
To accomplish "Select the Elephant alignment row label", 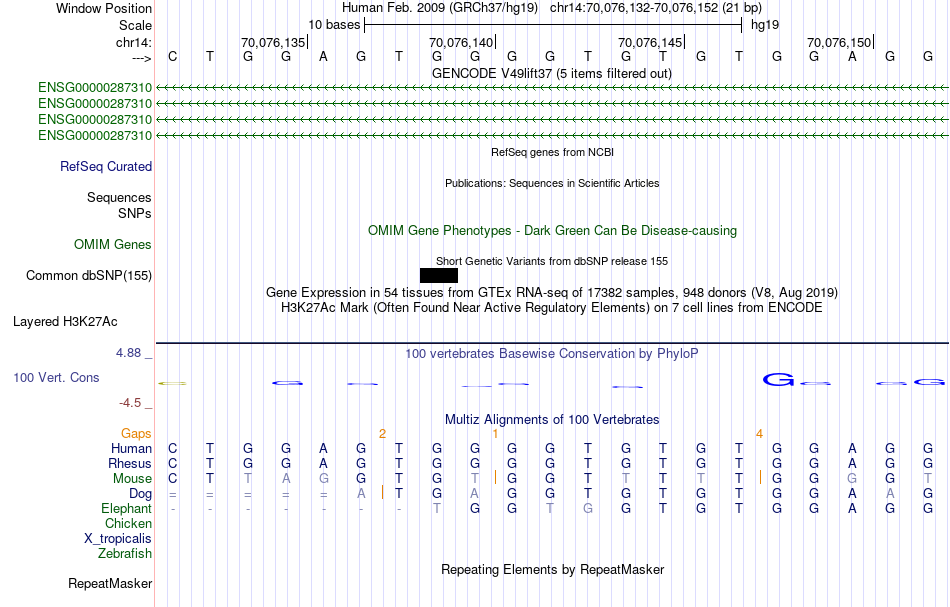I will 127,508.
